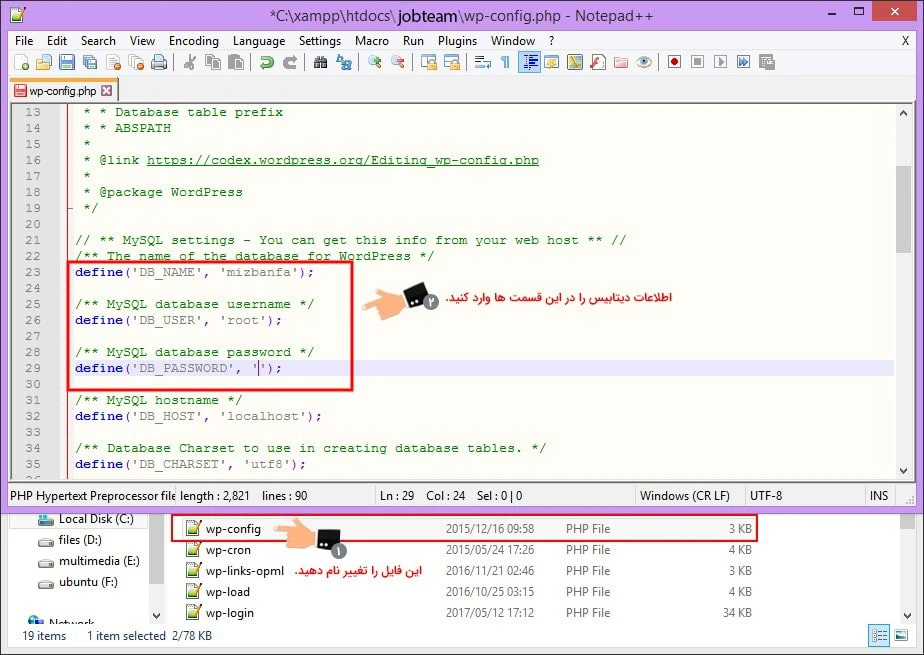Screen dimensions: 924x655
Task: Open Find with the binoculars icon
Action: coord(320,62)
